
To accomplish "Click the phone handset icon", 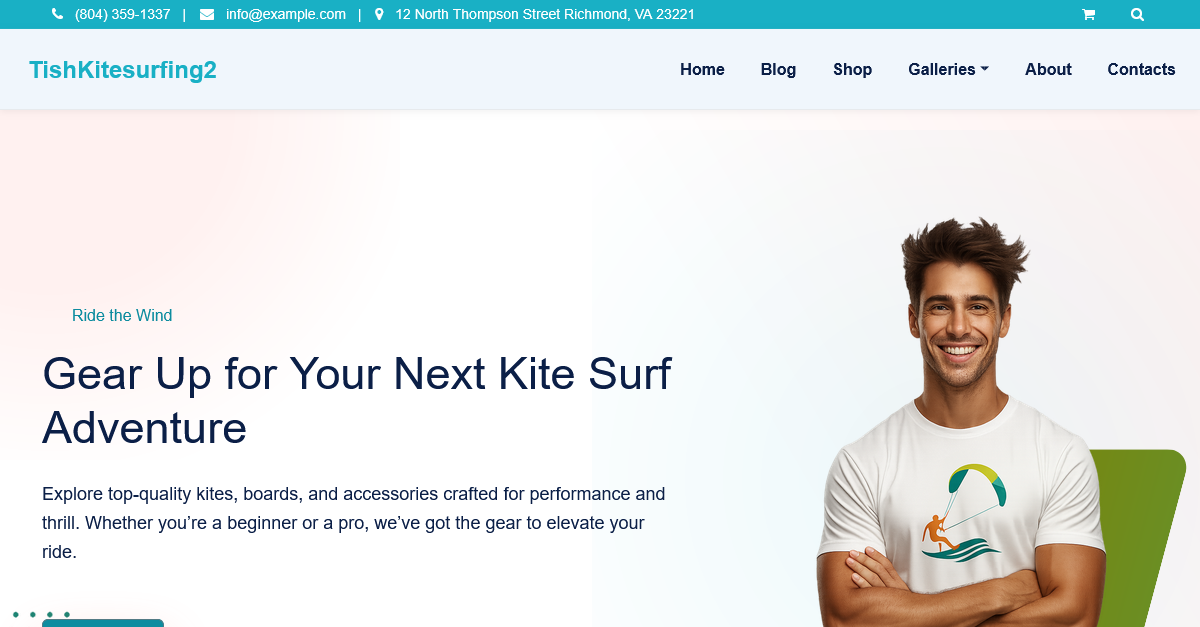I will tap(57, 14).
